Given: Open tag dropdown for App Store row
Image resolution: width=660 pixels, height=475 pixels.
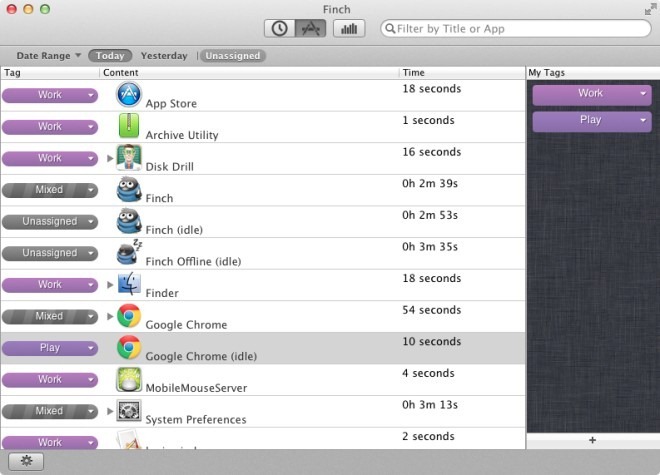Looking at the screenshot, I should [x=50, y=95].
